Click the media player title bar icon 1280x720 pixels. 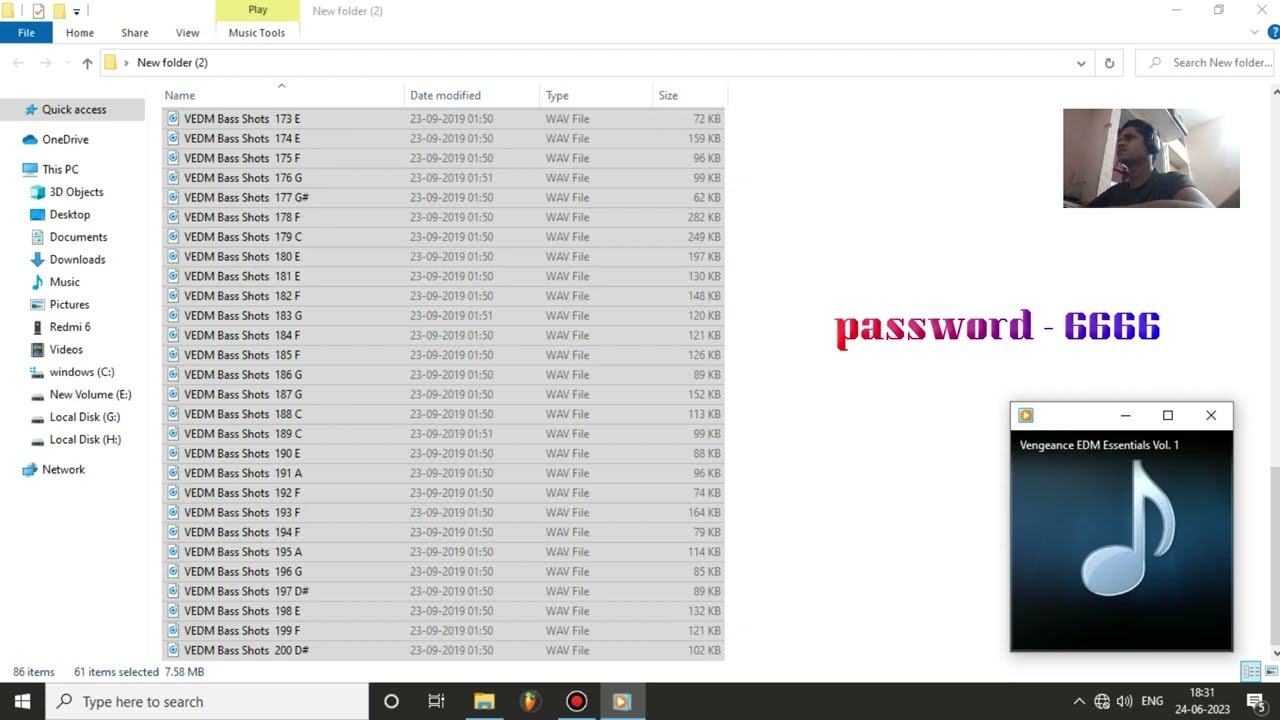click(x=1026, y=415)
